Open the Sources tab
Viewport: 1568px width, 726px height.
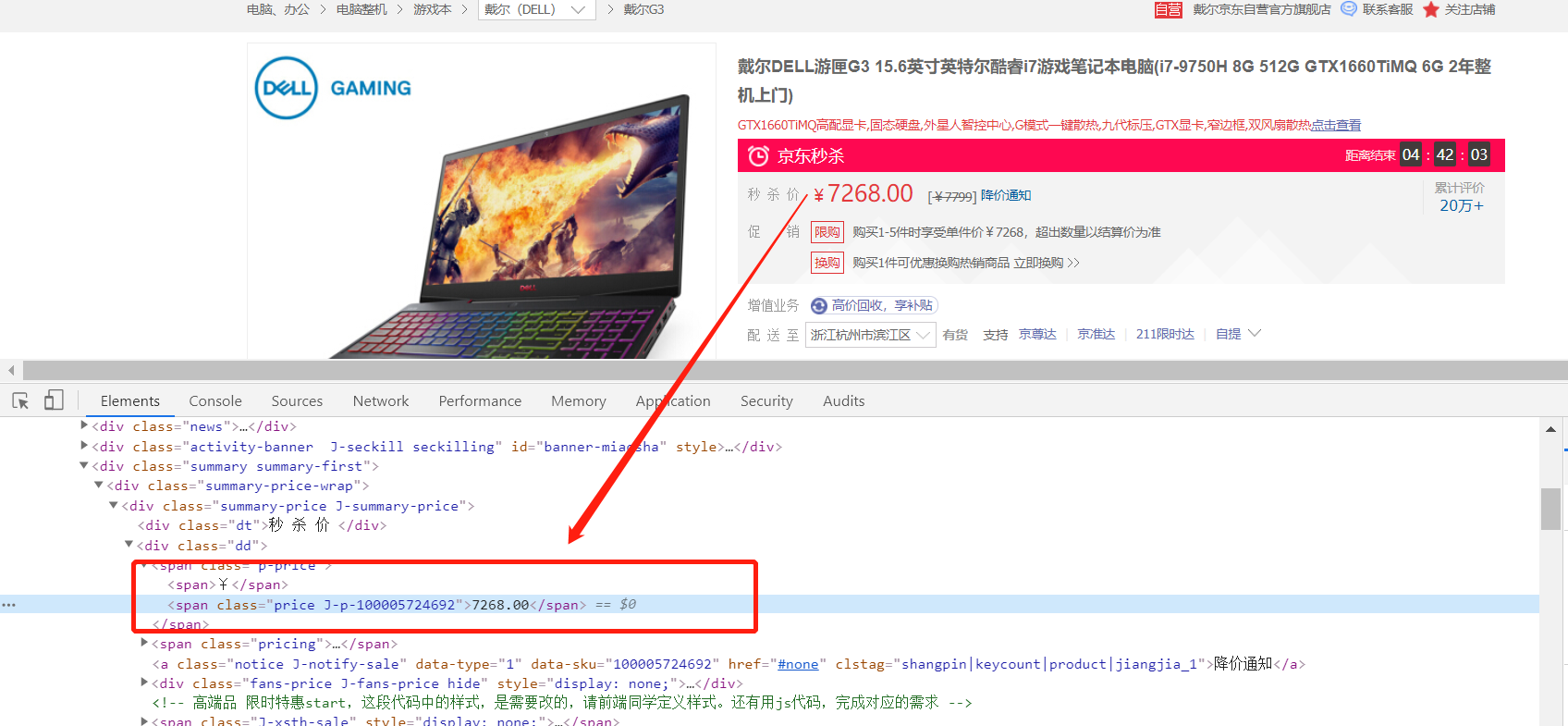point(297,400)
